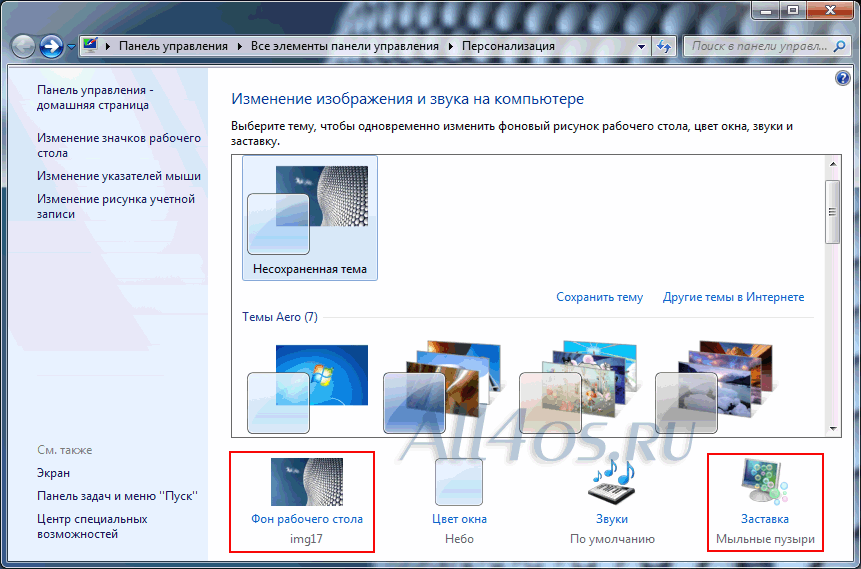Select the Characters Aero theme thumbnail
The image size is (861, 569).
click(579, 388)
